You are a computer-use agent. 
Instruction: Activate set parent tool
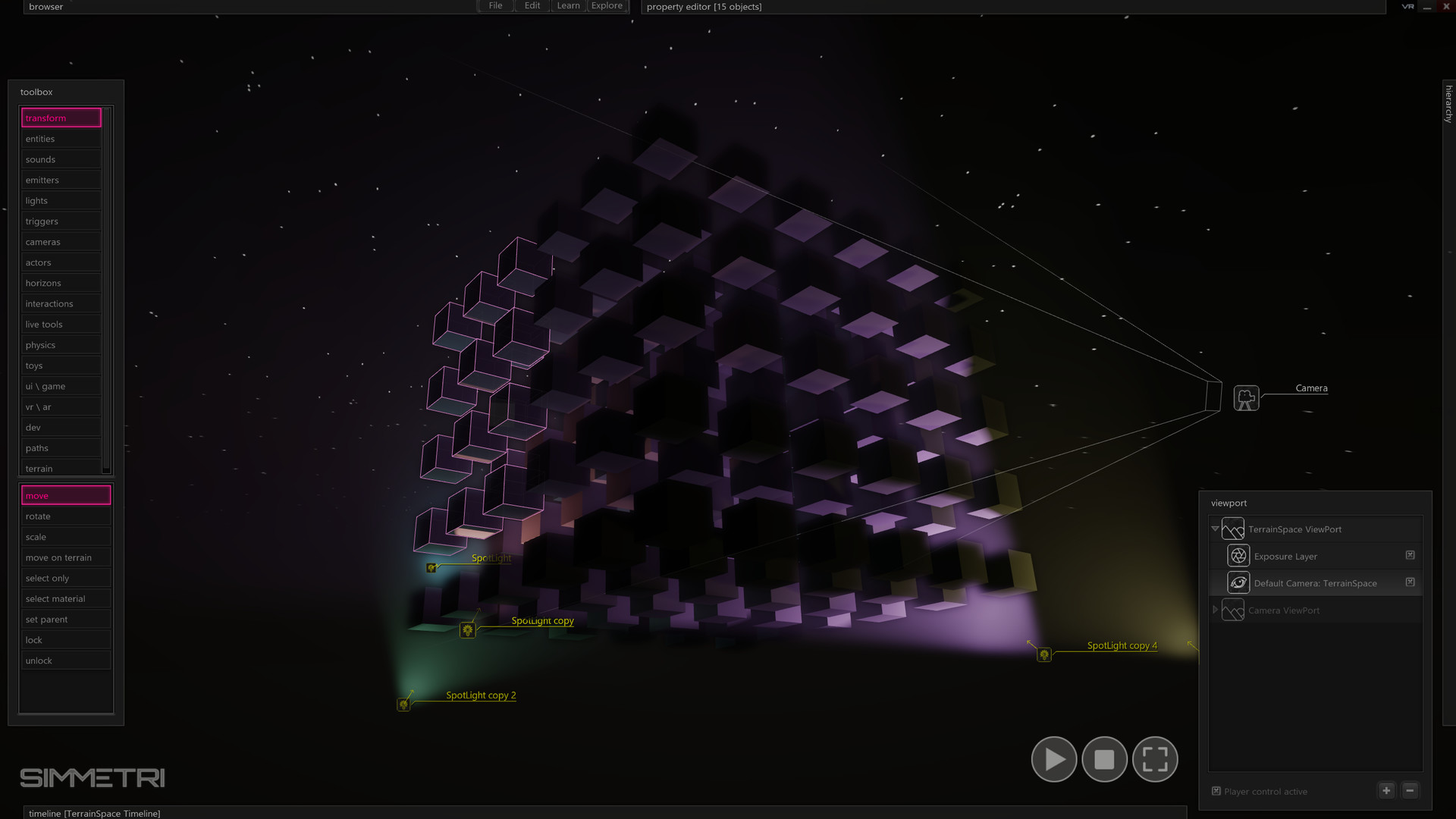pyautogui.click(x=66, y=620)
